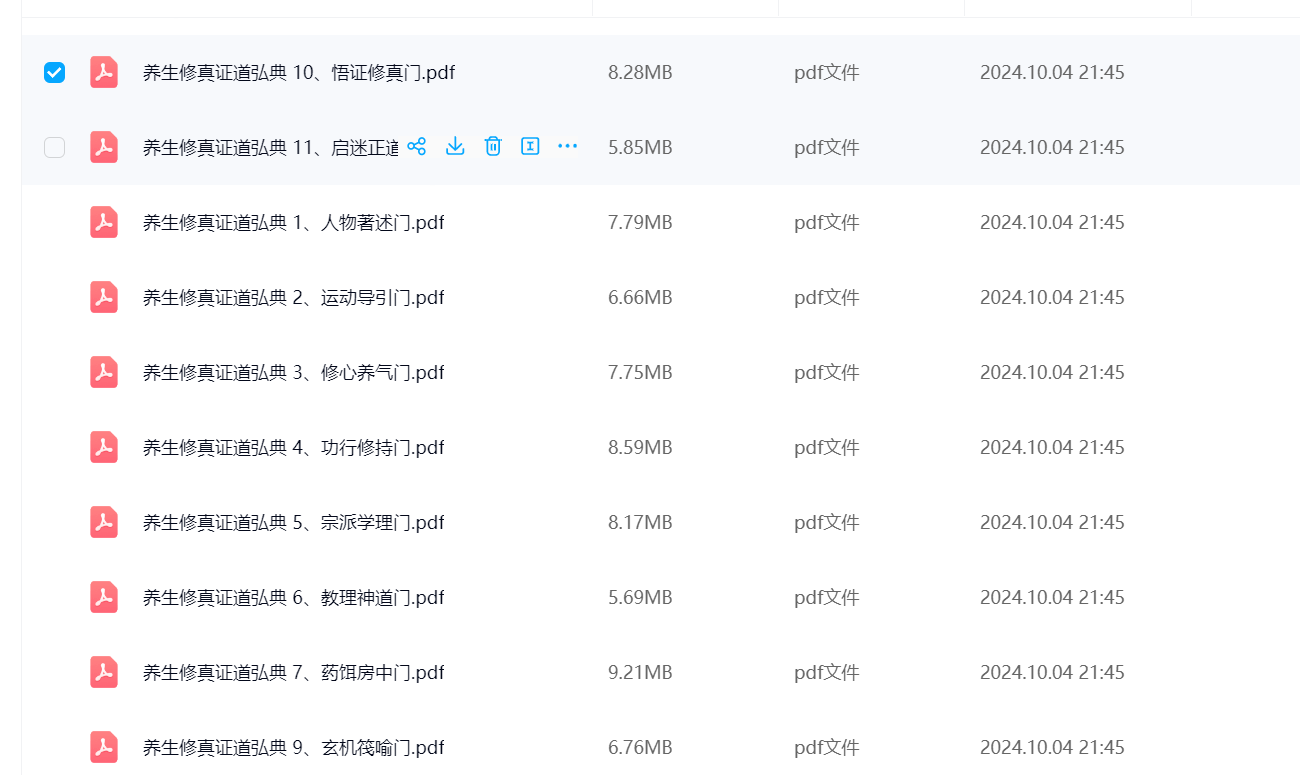Click PDF icon of 10、悟证修真门.pdf
This screenshot has width=1300, height=775.
(104, 72)
